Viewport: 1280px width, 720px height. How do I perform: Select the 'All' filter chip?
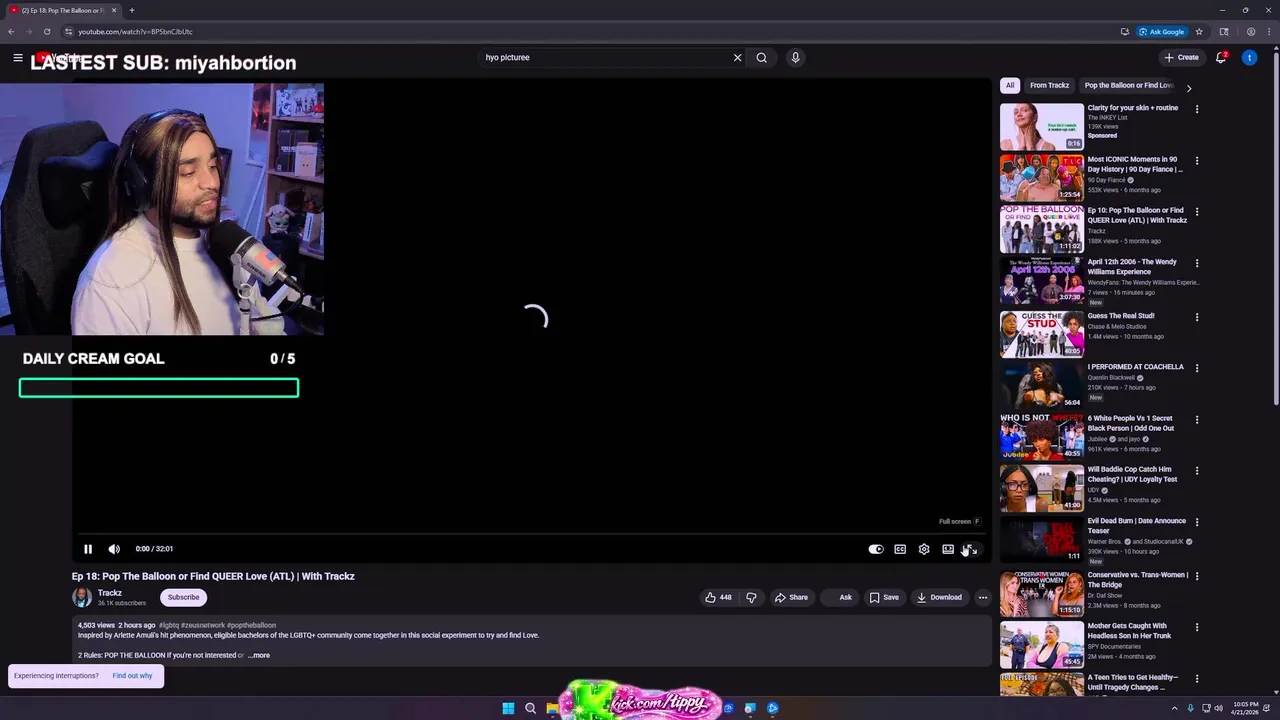1010,86
